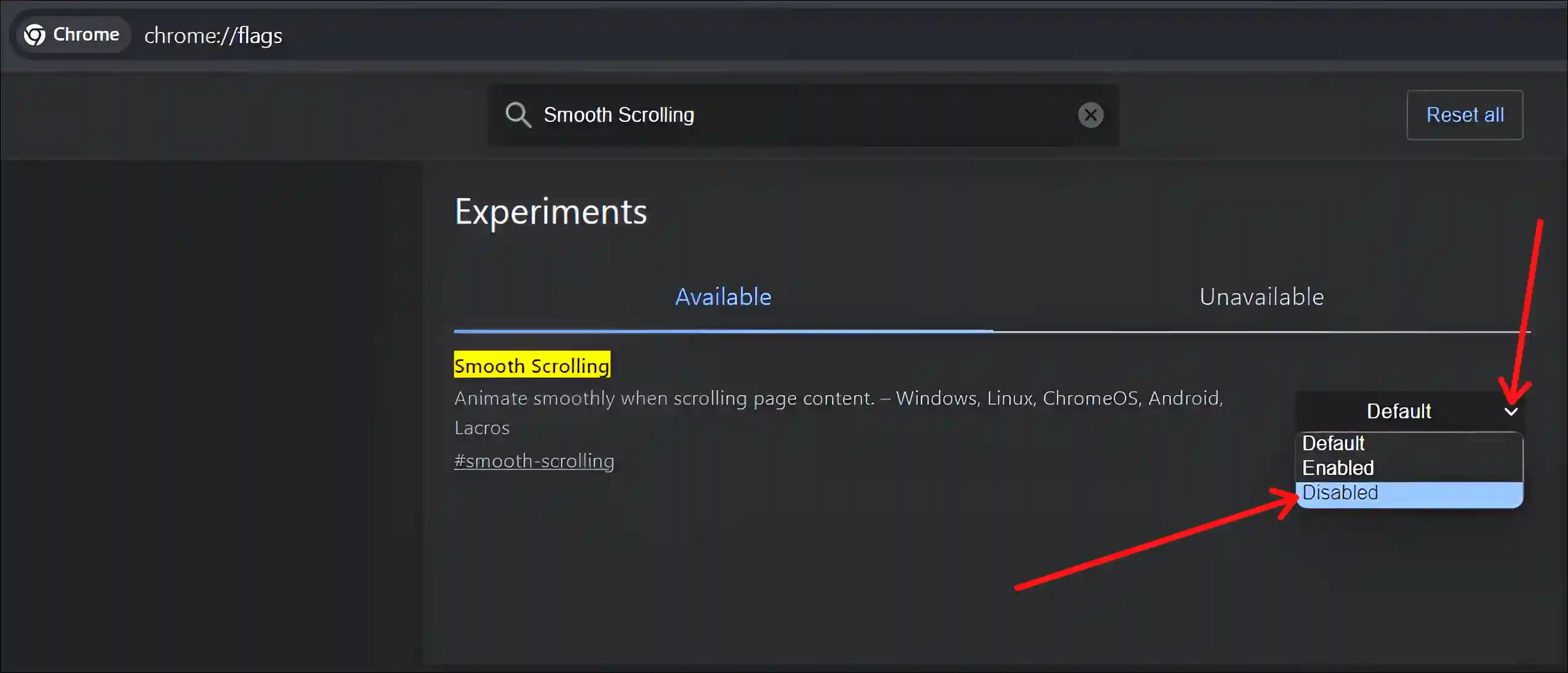Choose Default in the dropdown list

1409,444
